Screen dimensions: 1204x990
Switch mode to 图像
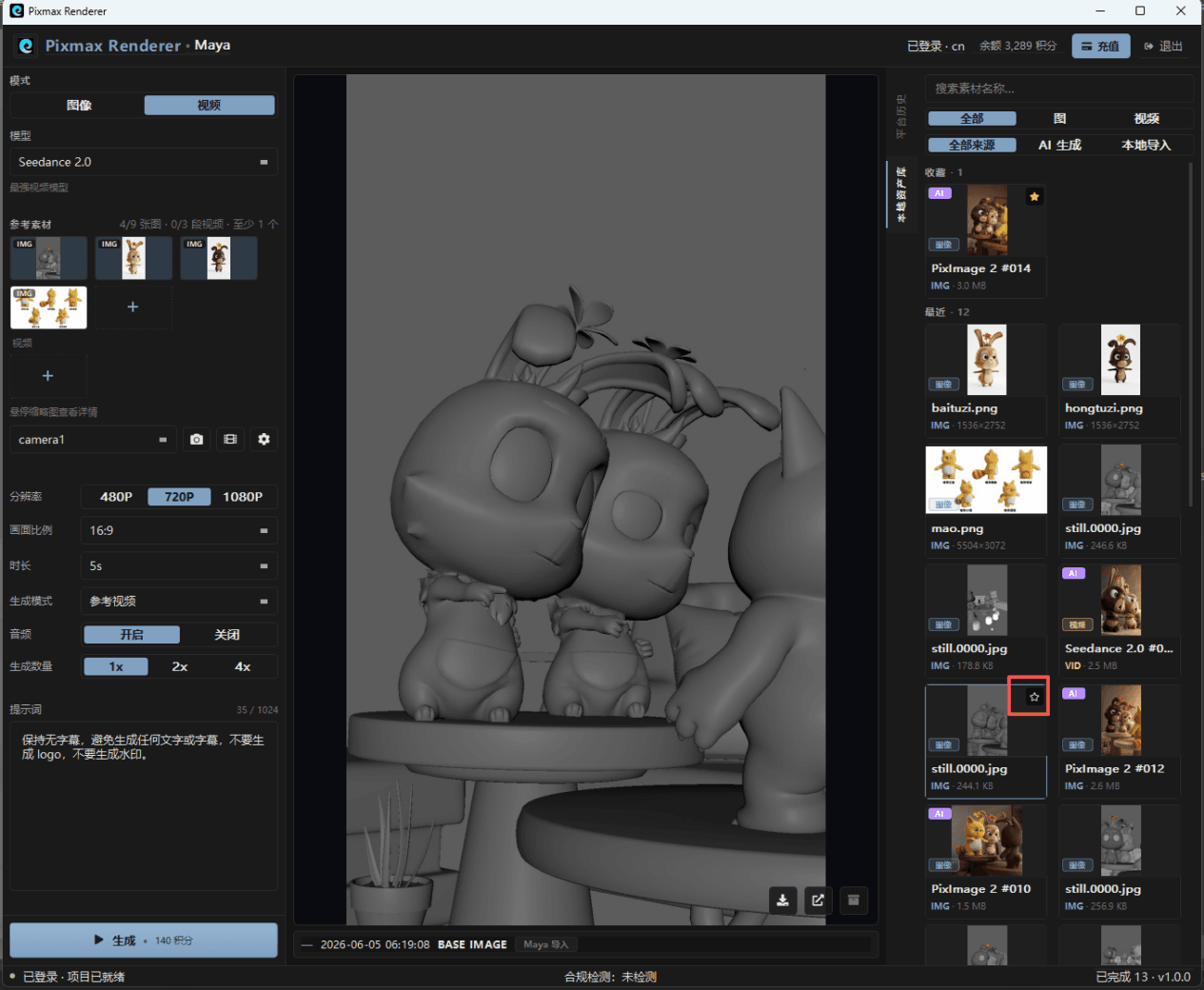79,105
